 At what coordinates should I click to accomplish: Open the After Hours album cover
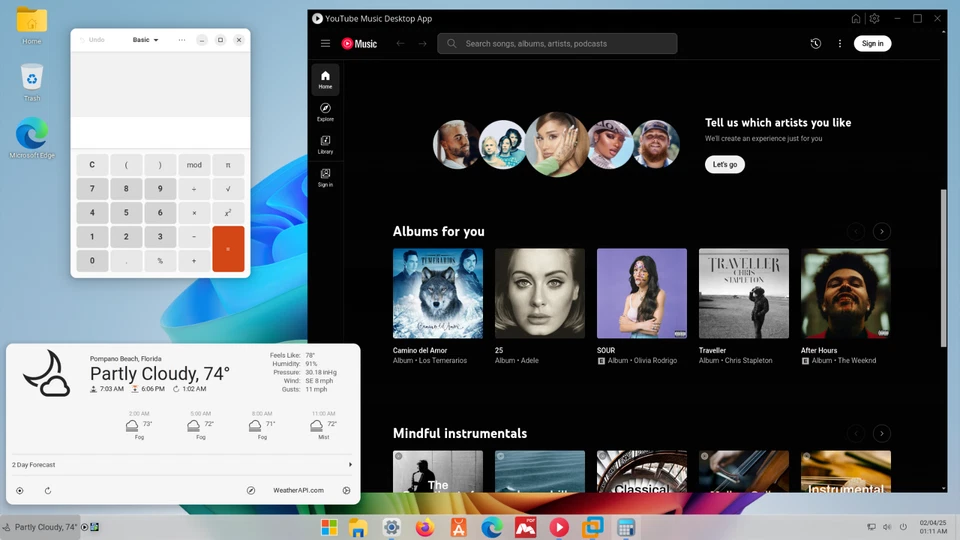pos(846,293)
